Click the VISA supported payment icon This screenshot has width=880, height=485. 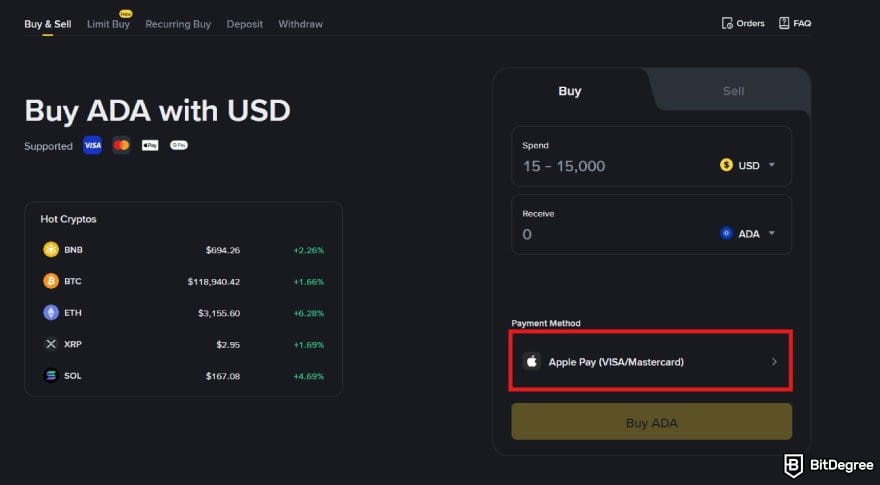click(x=93, y=145)
